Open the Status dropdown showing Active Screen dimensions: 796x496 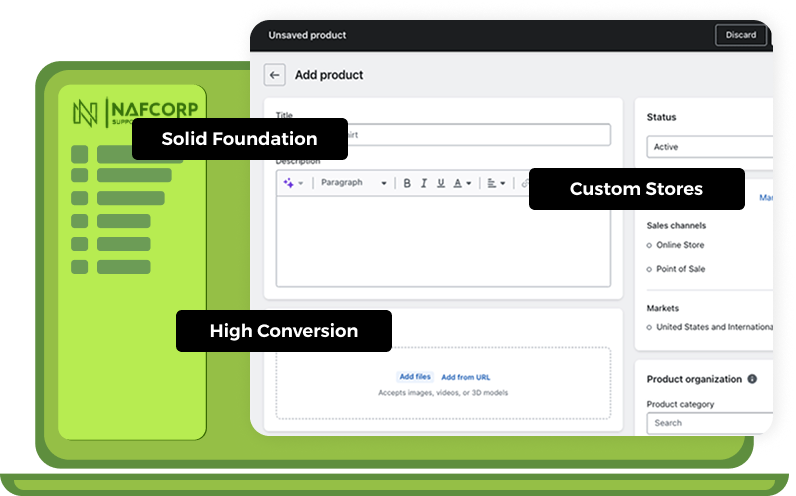[710, 147]
